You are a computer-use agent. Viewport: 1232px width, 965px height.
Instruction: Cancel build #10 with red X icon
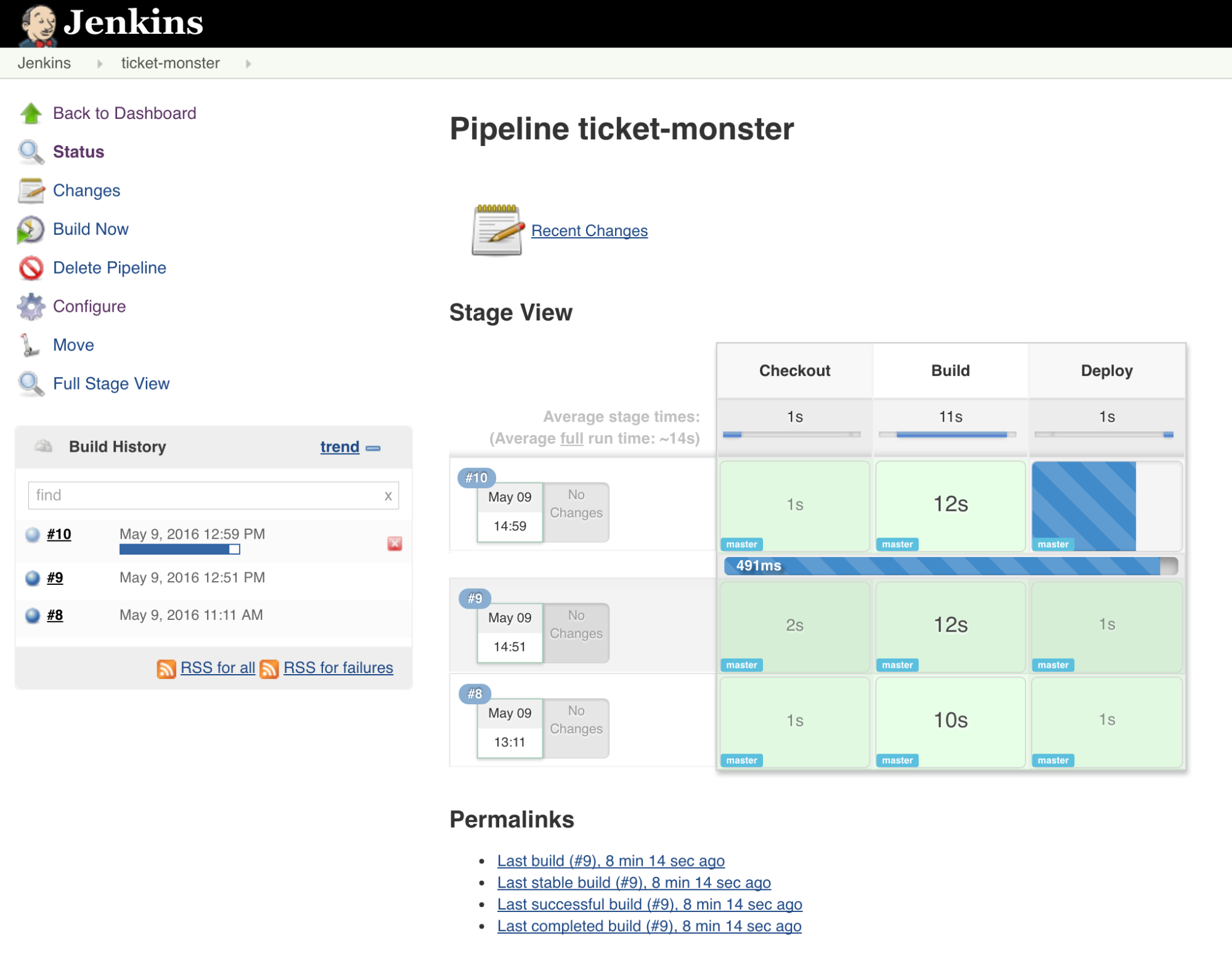tap(394, 544)
